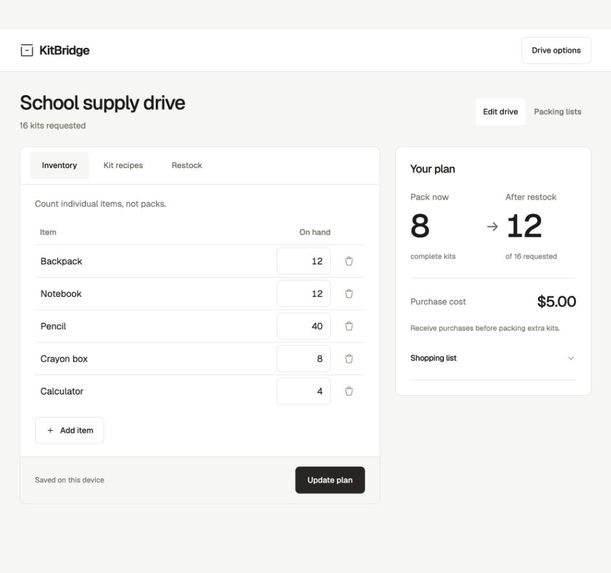The width and height of the screenshot is (611, 573).
Task: Click the 'Saved on this device' status text
Action: pos(69,480)
